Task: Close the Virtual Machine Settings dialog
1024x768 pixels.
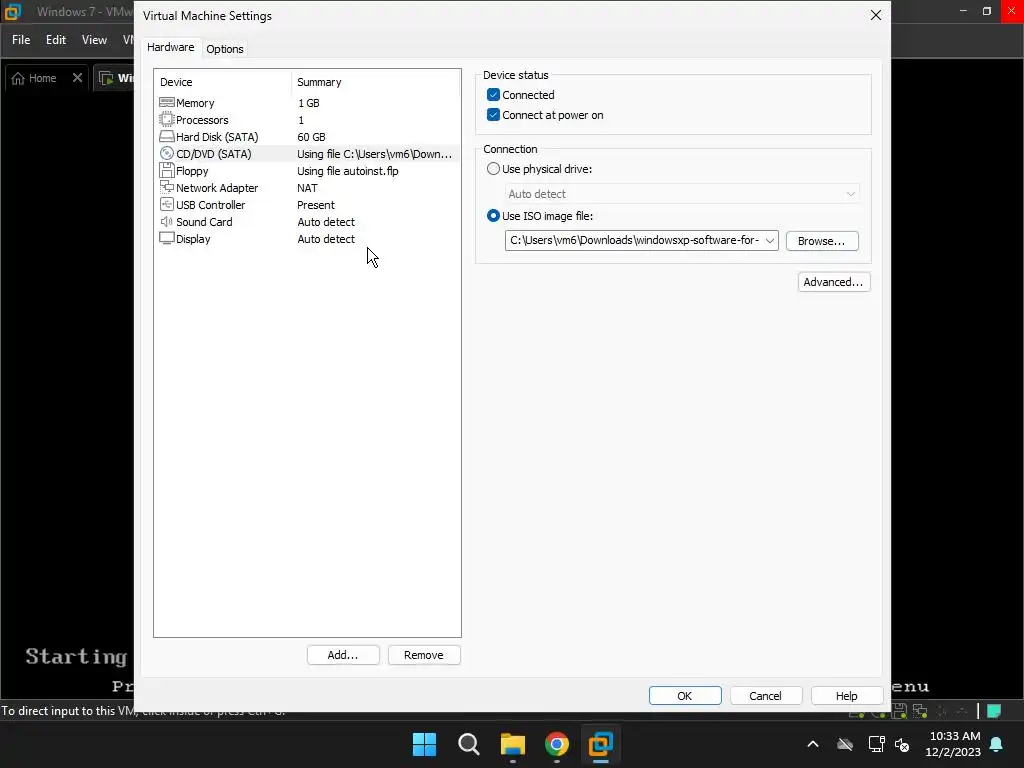Action: point(876,15)
